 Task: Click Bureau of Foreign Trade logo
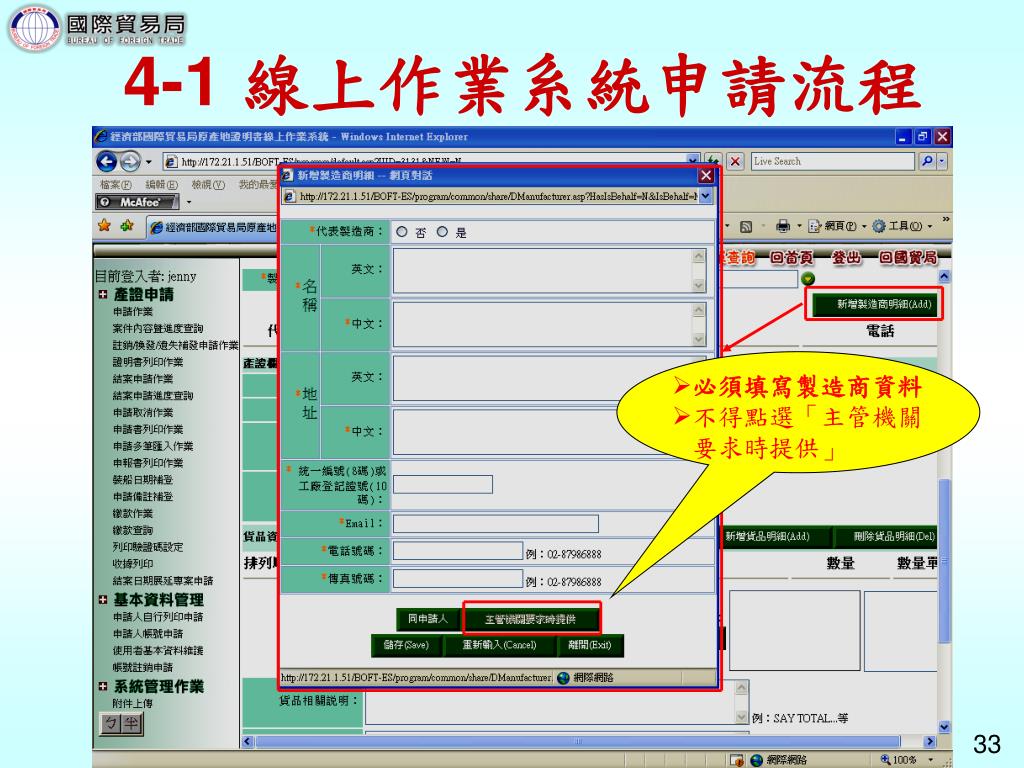(34, 27)
